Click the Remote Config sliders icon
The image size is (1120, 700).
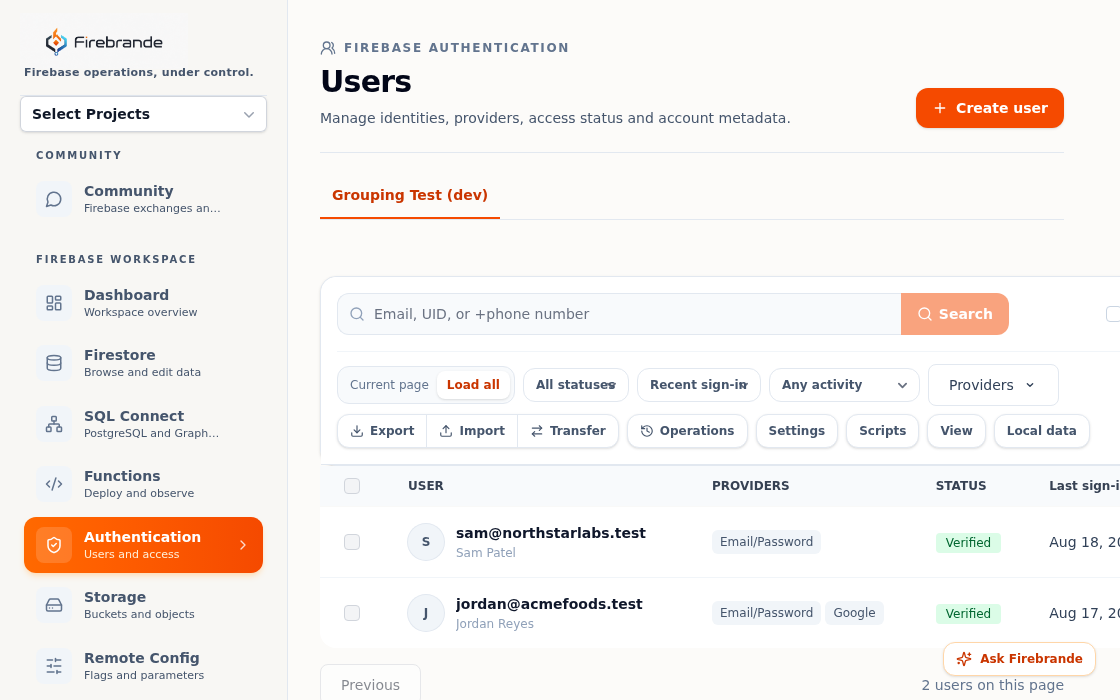click(x=54, y=666)
